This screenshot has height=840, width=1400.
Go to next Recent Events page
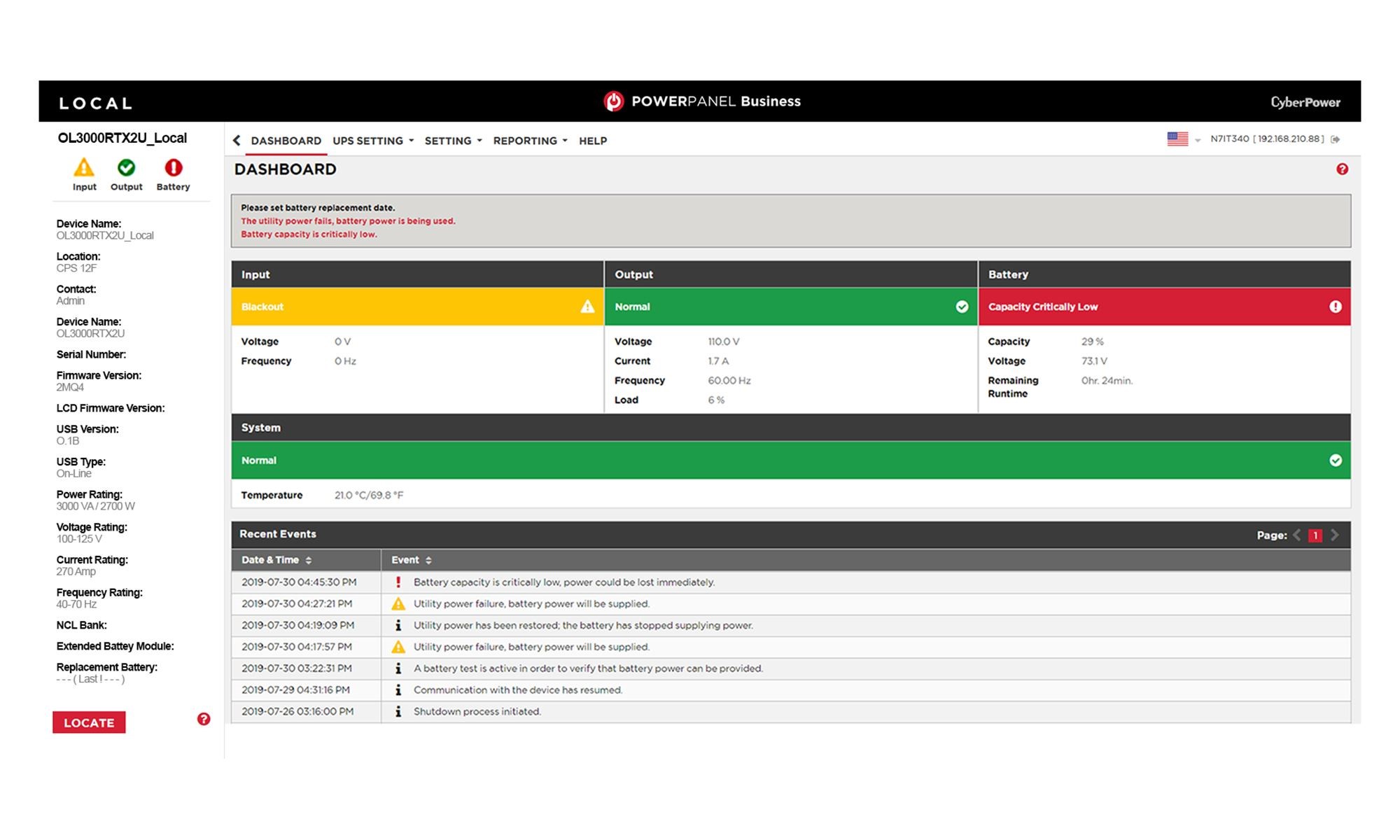(x=1335, y=535)
